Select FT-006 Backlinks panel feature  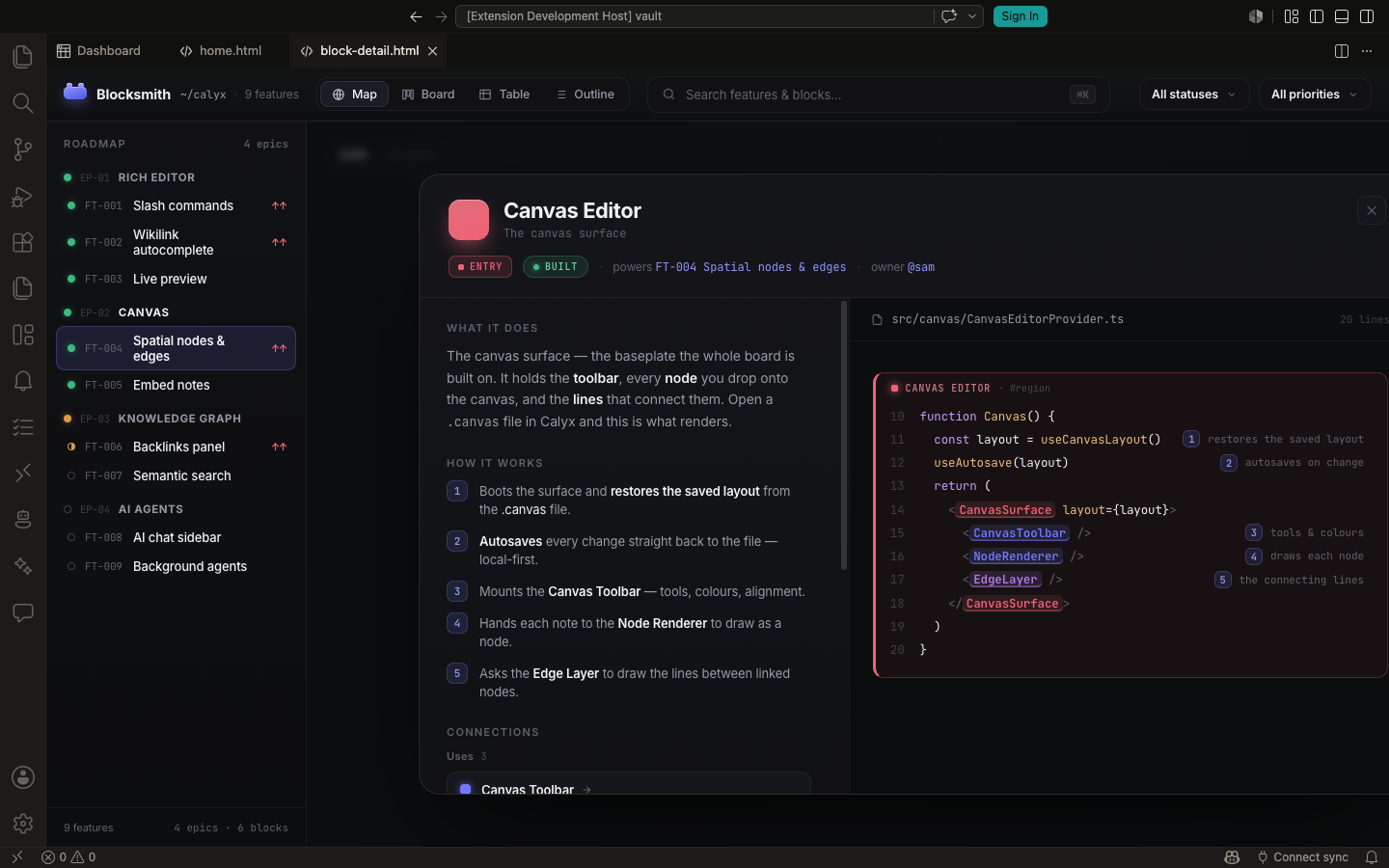tap(176, 447)
